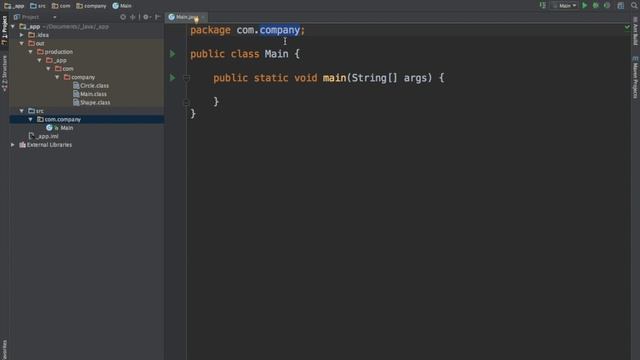Fold the main method using gutter fold marker
Image resolution: width=640 pixels, height=360 pixels.
(x=186, y=78)
